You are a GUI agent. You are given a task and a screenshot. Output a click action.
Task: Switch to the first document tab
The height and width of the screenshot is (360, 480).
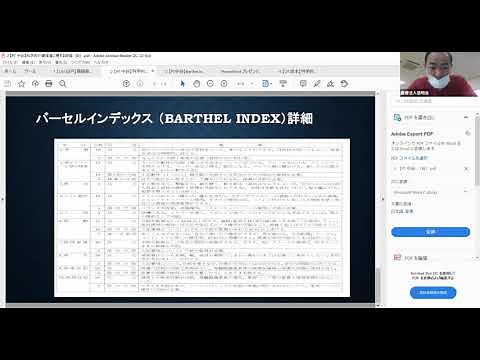(x=72, y=71)
